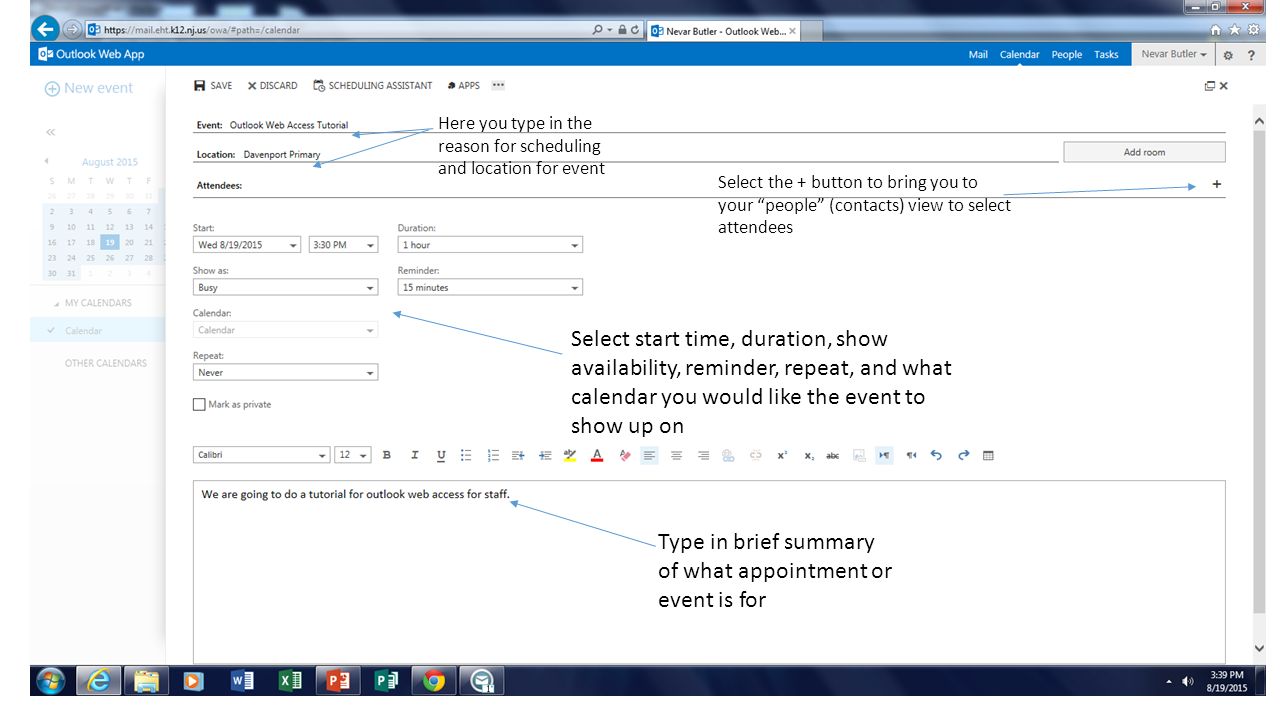Image resolution: width=1280 pixels, height=720 pixels.
Task: Click in the event body text area
Action: (x=709, y=571)
